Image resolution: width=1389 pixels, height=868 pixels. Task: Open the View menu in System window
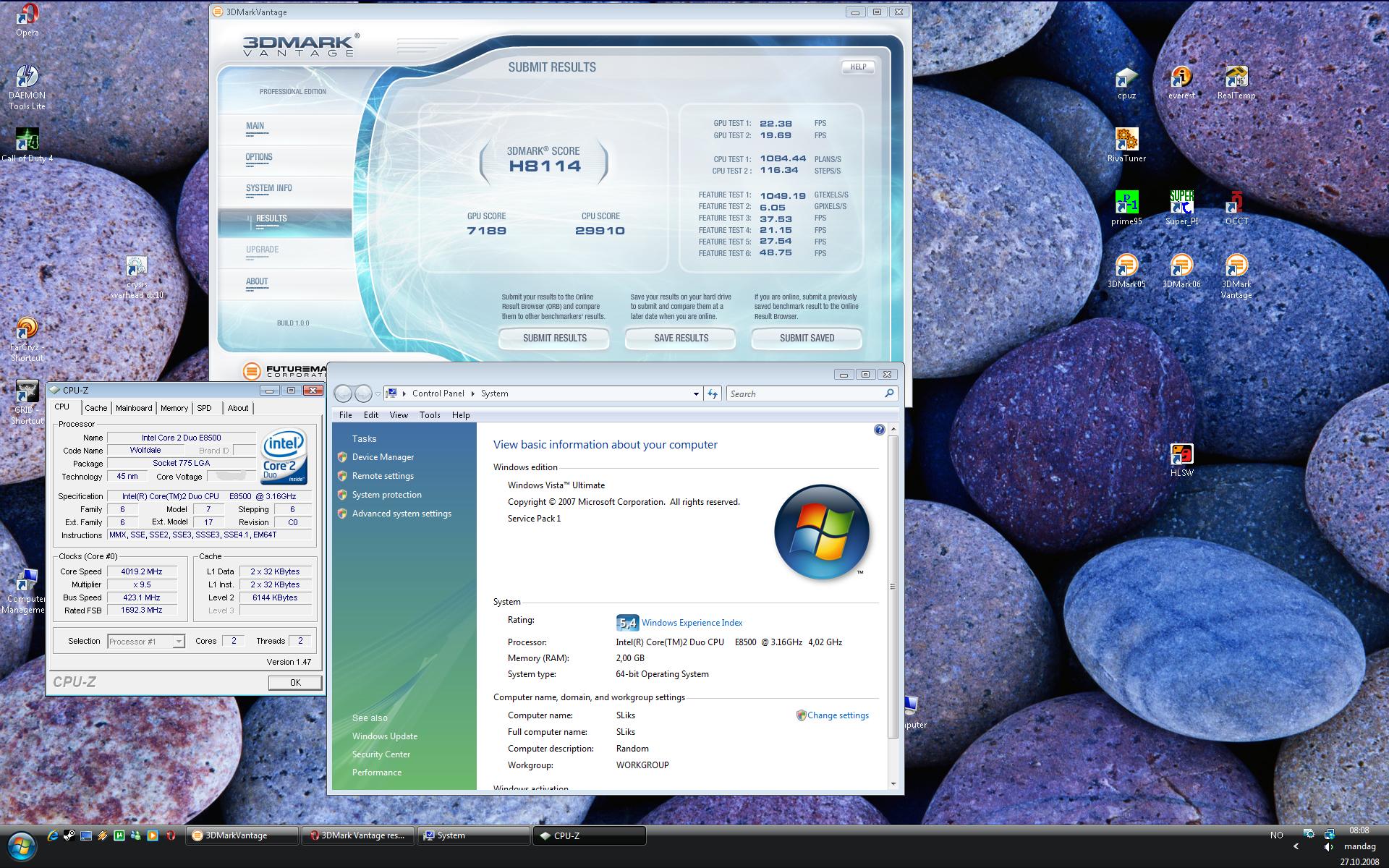coord(399,415)
